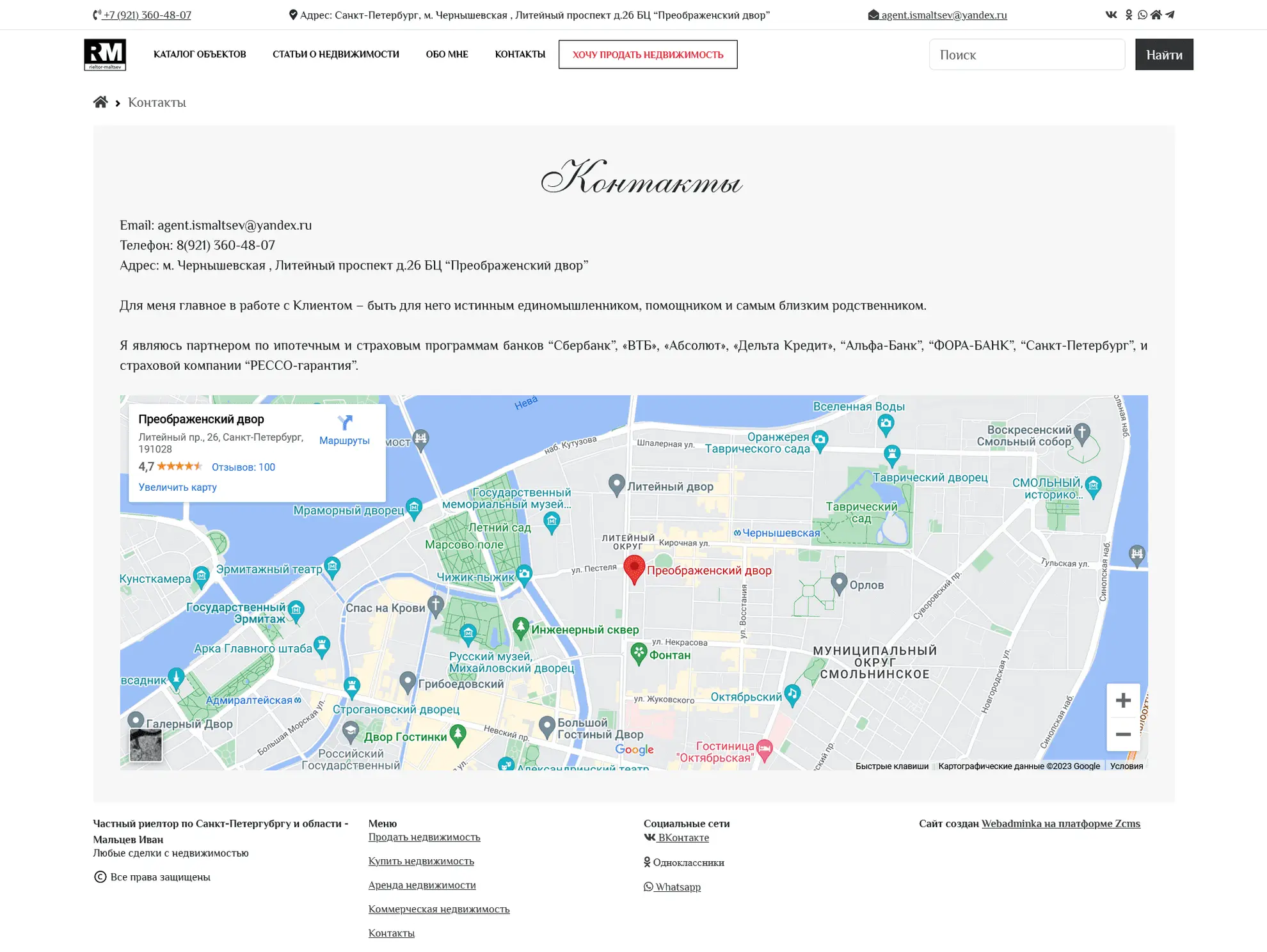Open the VK icon in header
This screenshot has width=1267, height=952.
point(1111,15)
